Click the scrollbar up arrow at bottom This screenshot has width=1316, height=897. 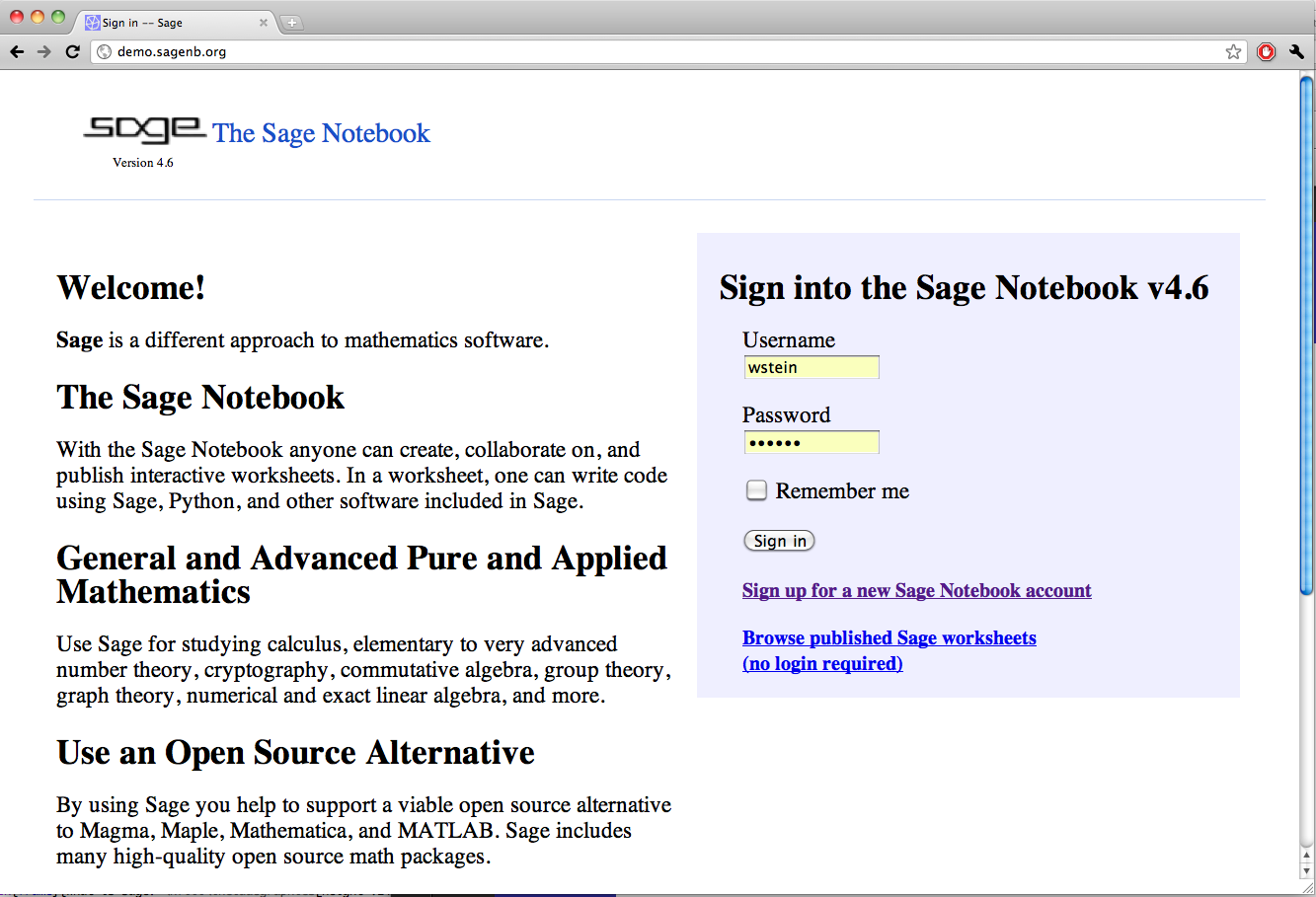[x=1307, y=857]
